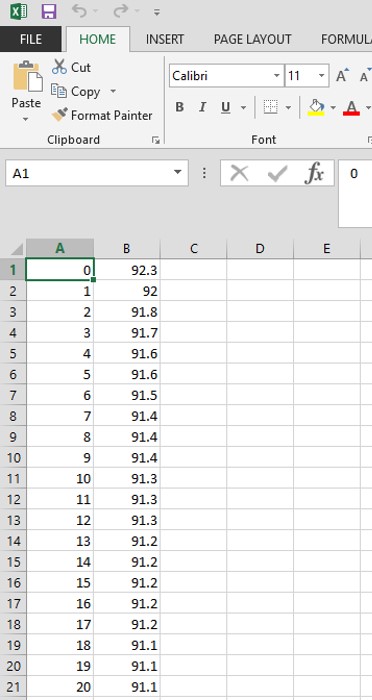Click the font size 11 box
Image resolution: width=372 pixels, height=700 pixels.
click(300, 76)
